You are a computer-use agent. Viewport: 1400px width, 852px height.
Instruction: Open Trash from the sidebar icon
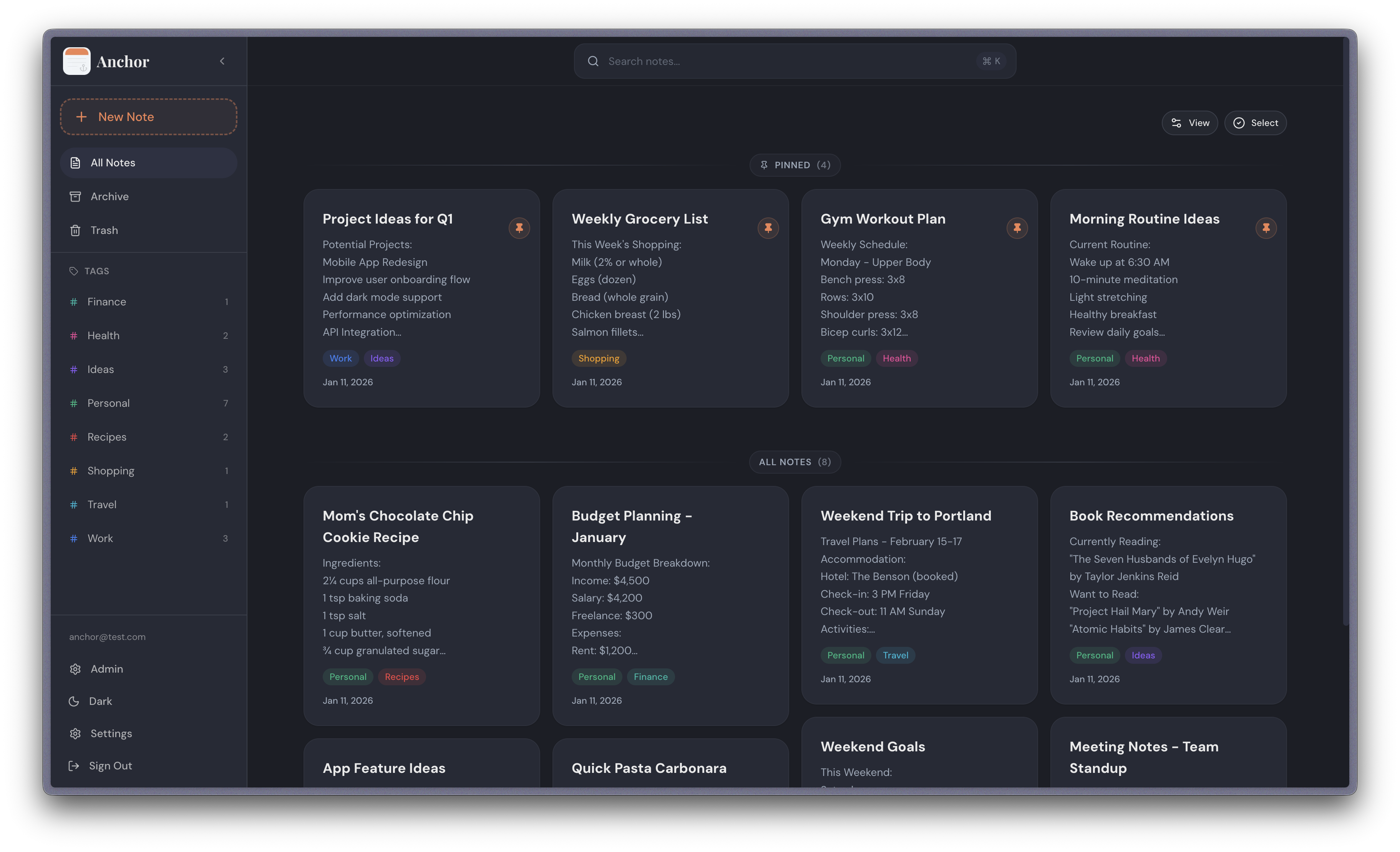tap(76, 230)
